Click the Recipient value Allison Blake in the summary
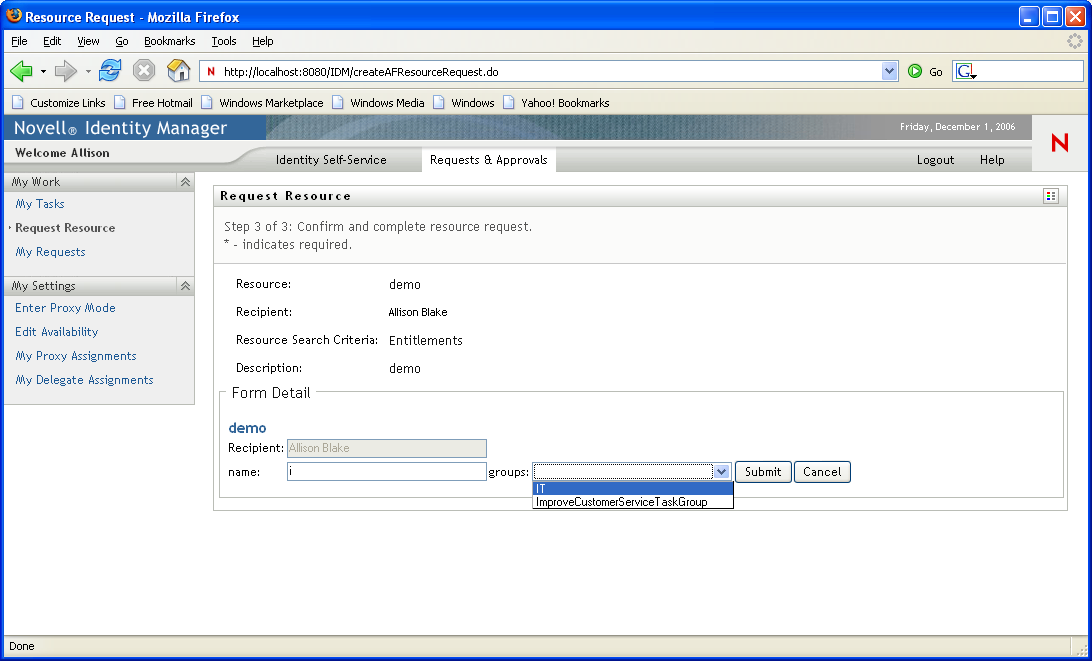The image size is (1092, 661). pos(418,312)
